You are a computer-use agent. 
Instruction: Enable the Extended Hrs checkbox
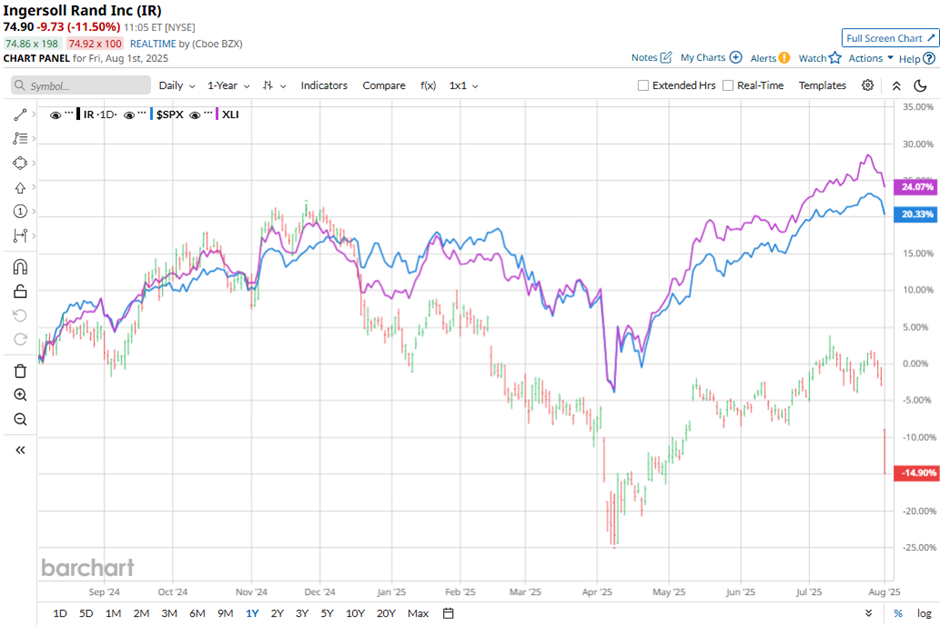click(643, 86)
